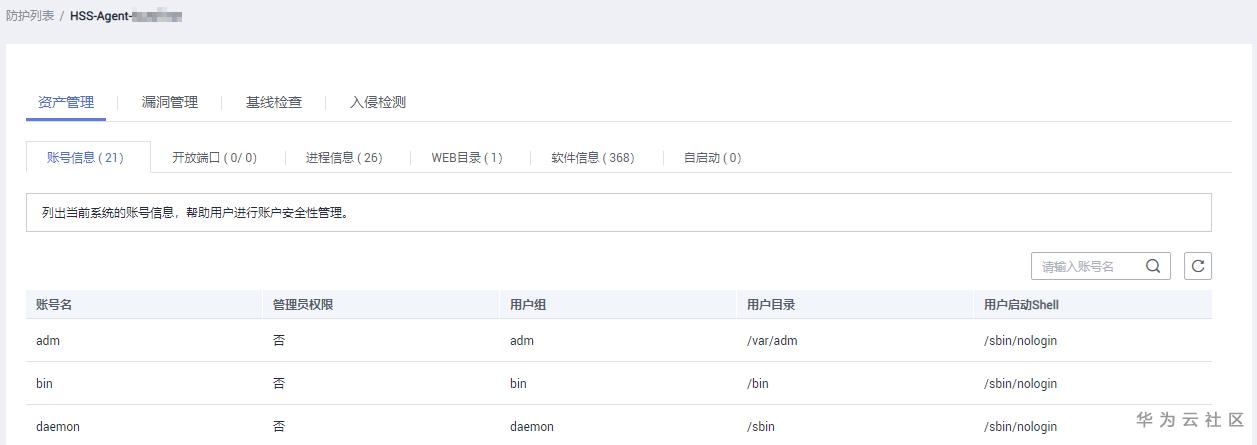Click the 管理员权限 column header

click(303, 305)
